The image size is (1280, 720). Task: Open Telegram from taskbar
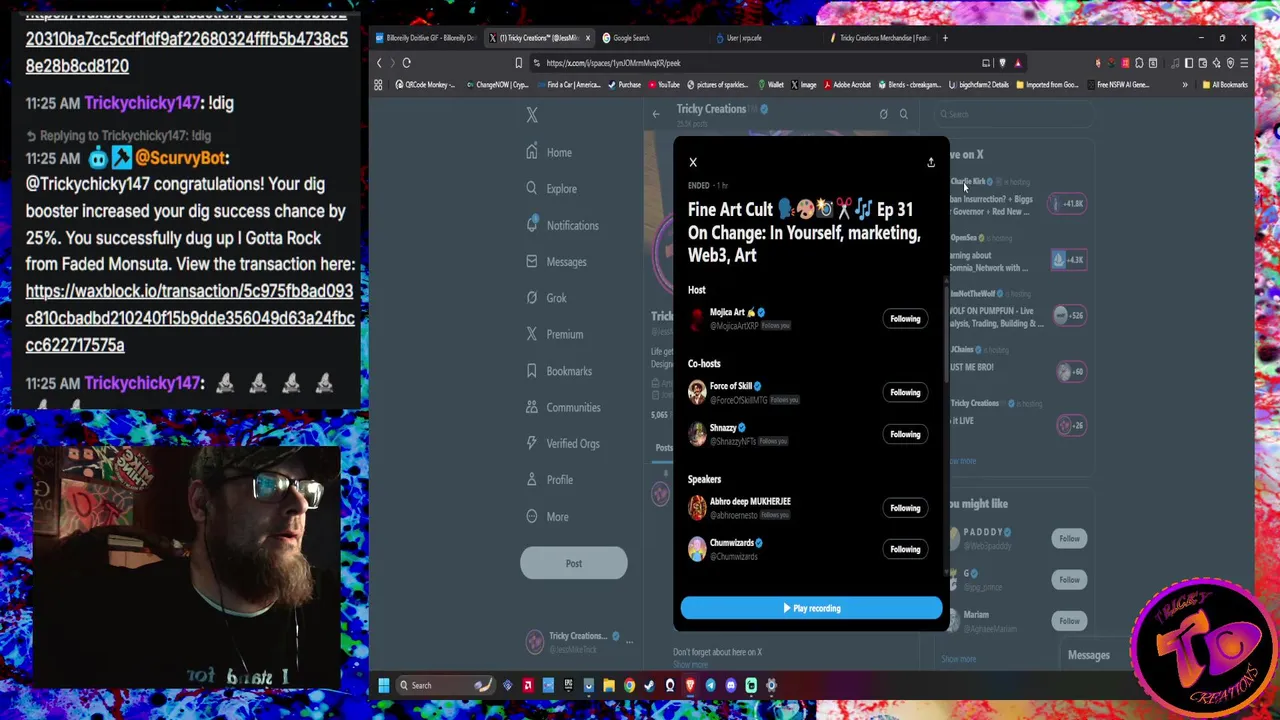click(x=711, y=685)
